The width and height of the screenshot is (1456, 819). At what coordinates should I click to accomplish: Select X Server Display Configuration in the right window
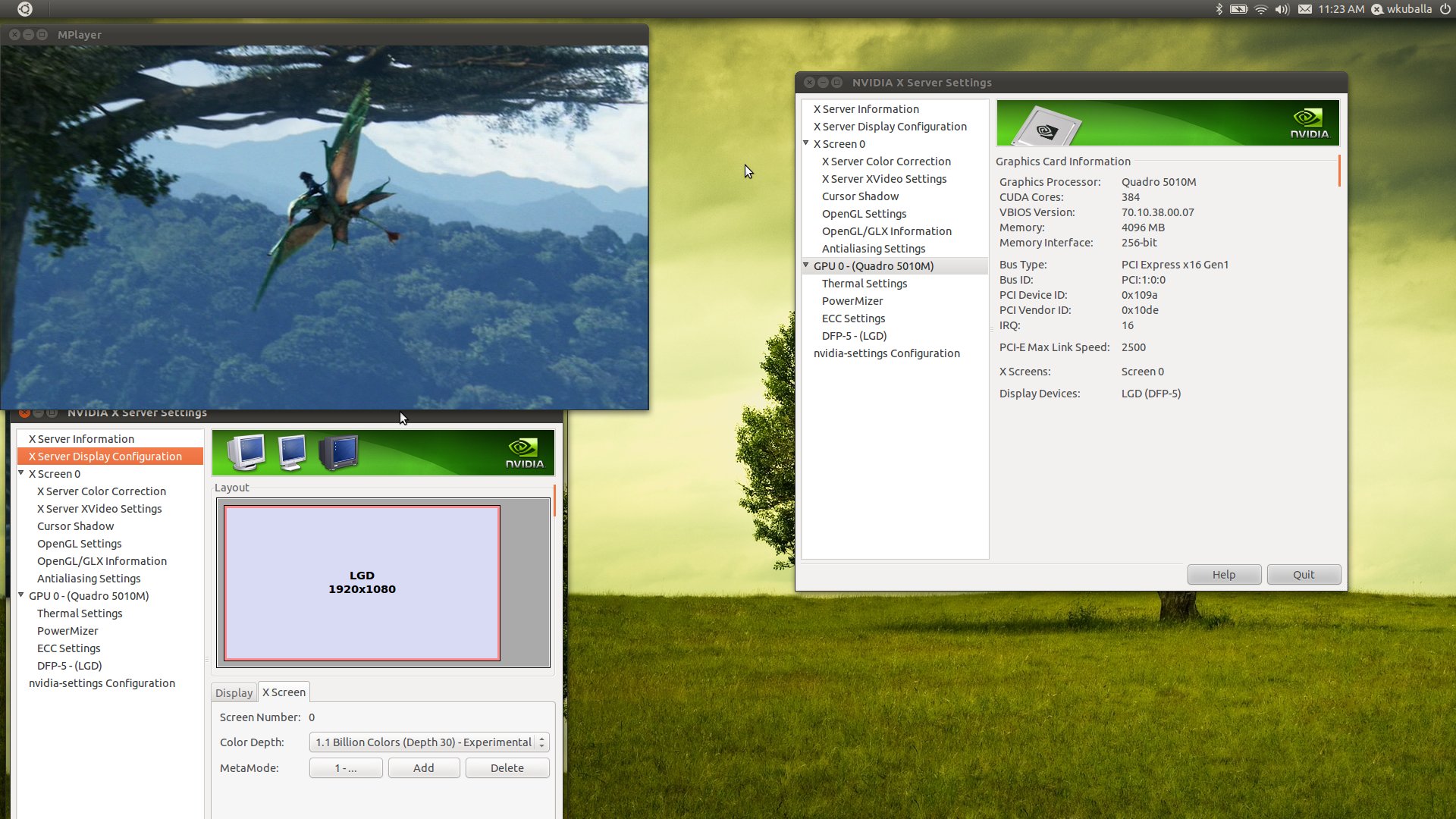[x=890, y=127]
